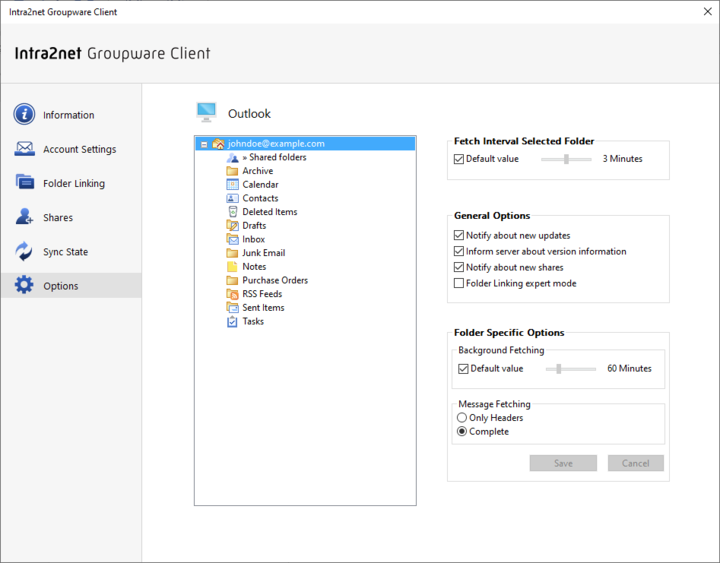Toggle Inform server about version information

459,251
